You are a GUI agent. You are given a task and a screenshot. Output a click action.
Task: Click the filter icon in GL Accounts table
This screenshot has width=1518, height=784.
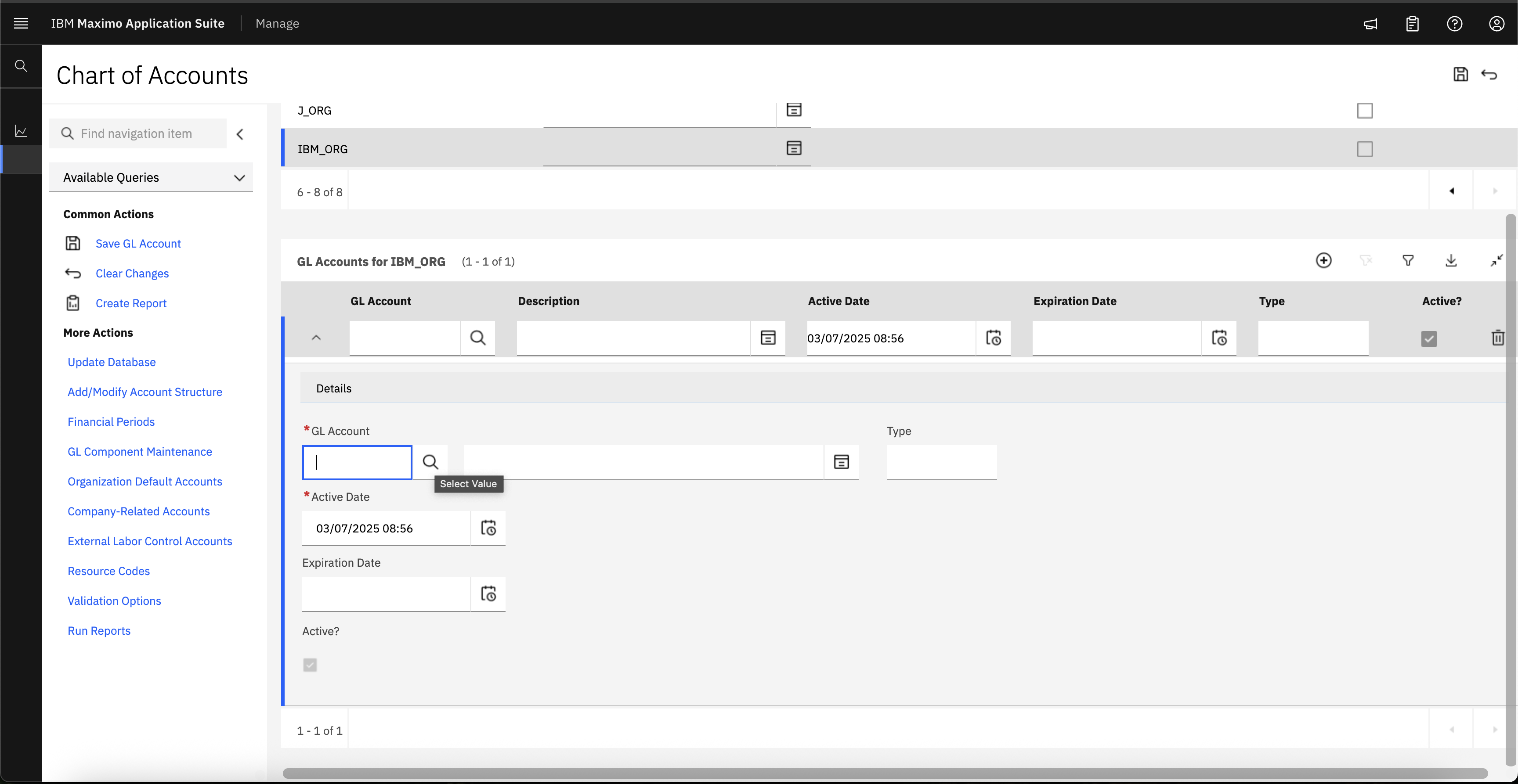coord(1408,260)
